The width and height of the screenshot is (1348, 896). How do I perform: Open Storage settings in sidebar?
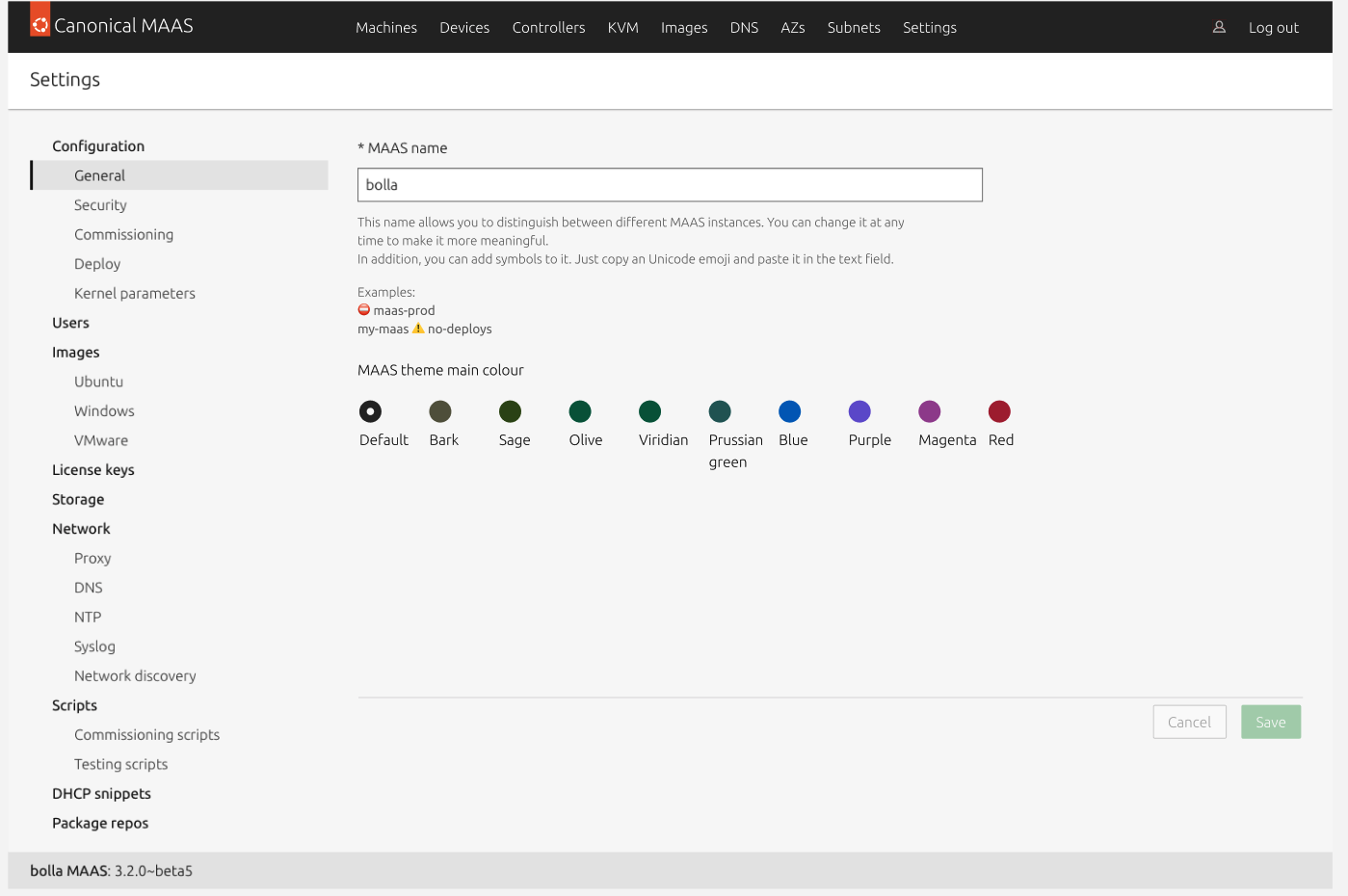pos(78,499)
